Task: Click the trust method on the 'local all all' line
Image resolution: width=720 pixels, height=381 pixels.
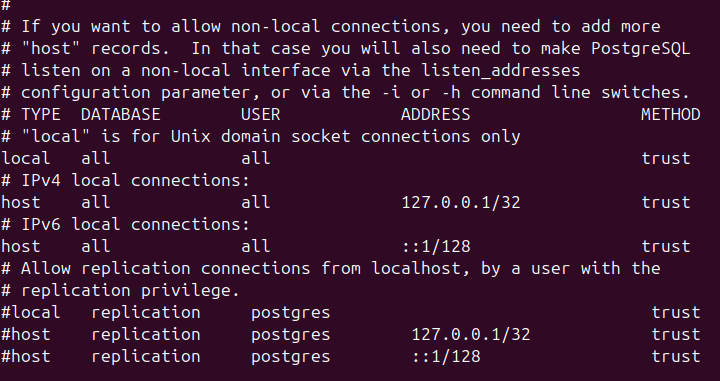Action: (x=666, y=158)
